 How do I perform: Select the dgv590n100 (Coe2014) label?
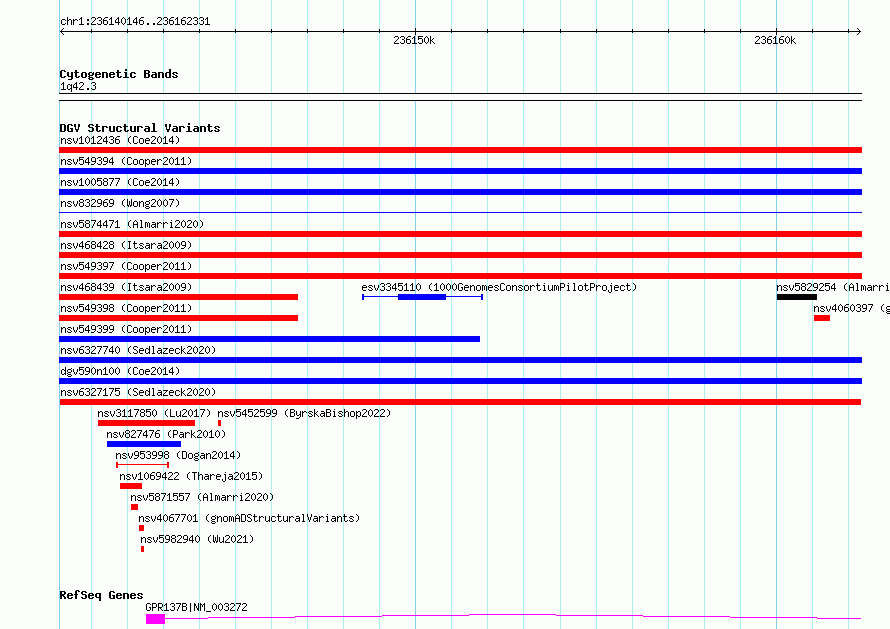point(120,371)
